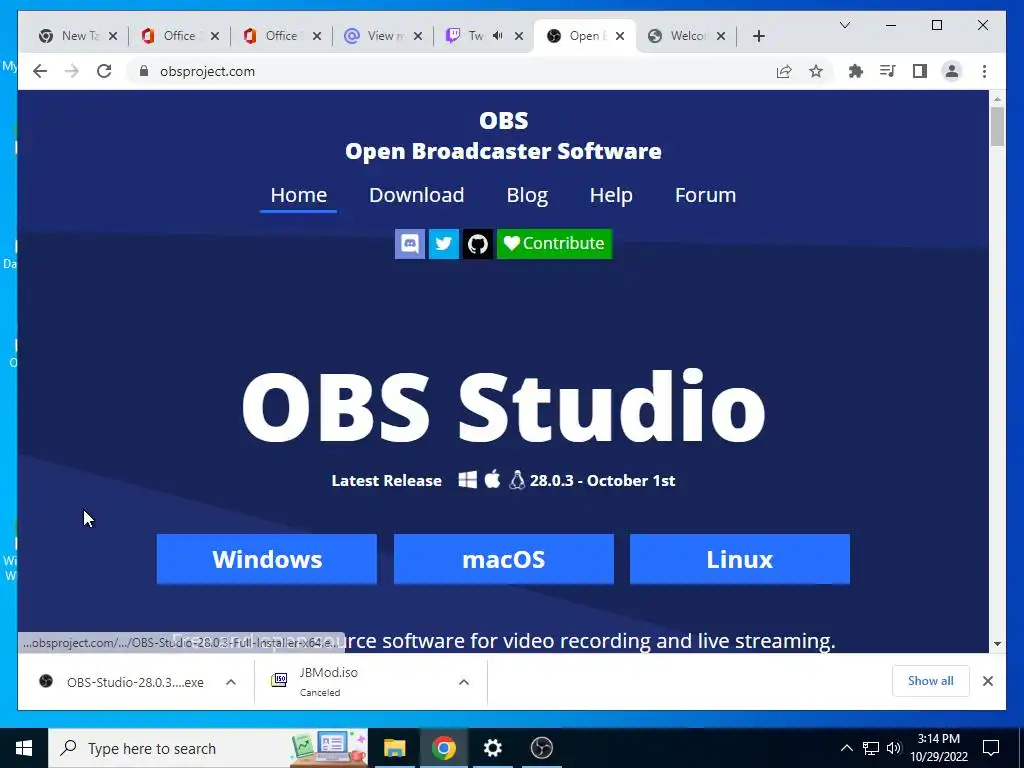This screenshot has height=768, width=1024.
Task: Open the Blog nav link
Action: [x=527, y=195]
